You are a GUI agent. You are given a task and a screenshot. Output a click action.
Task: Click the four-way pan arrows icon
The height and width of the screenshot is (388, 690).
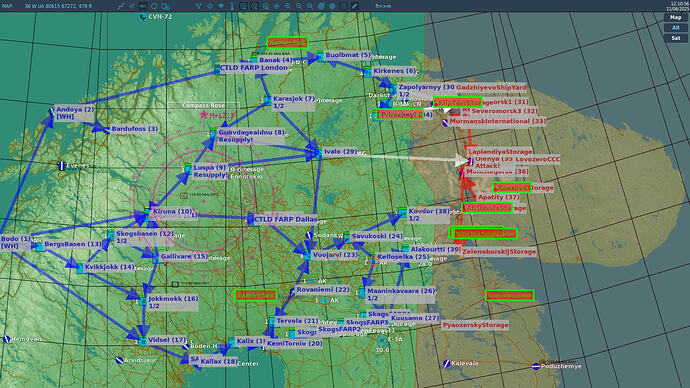pyautogui.click(x=276, y=6)
